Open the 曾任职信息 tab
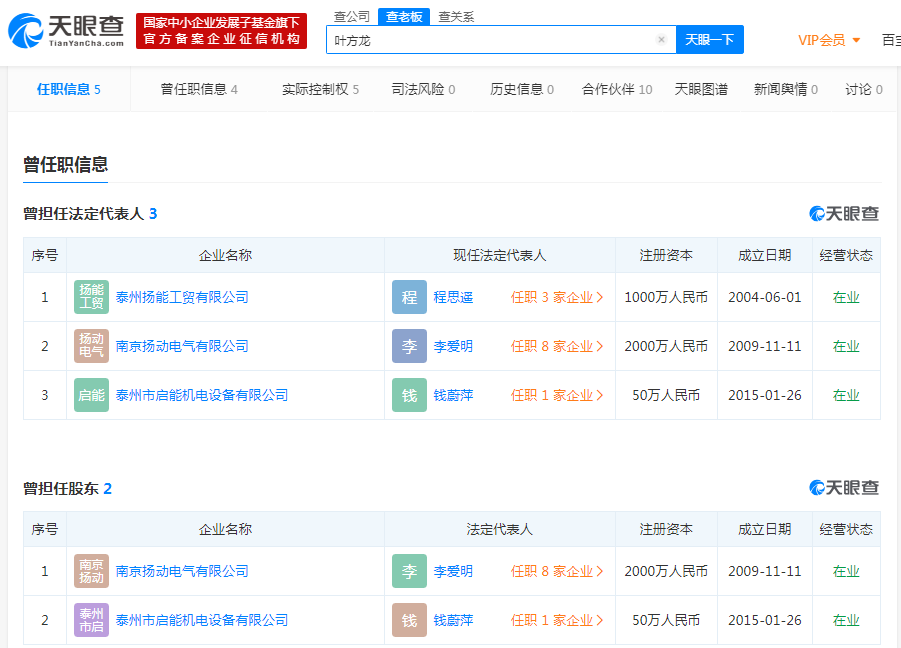This screenshot has height=648, width=901. (198, 89)
